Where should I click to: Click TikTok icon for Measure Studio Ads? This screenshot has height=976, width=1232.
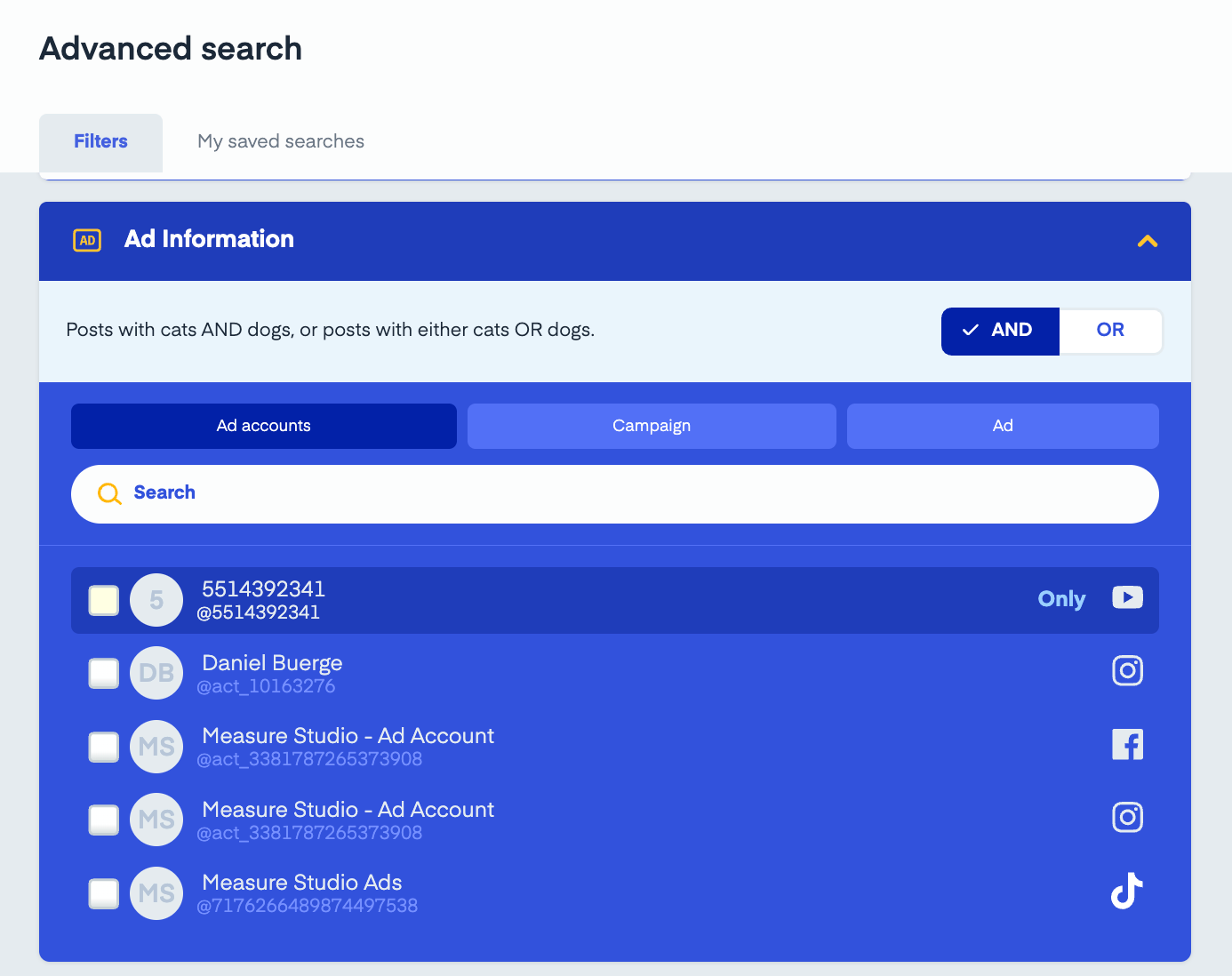point(1127,891)
